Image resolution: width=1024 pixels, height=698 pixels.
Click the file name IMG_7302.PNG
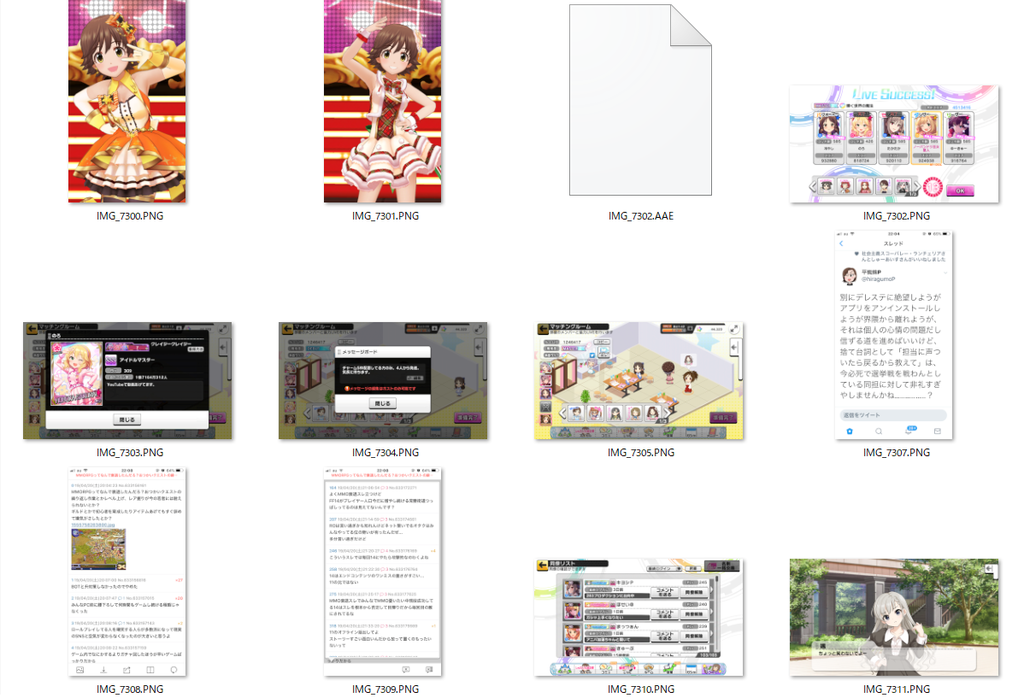click(x=896, y=216)
